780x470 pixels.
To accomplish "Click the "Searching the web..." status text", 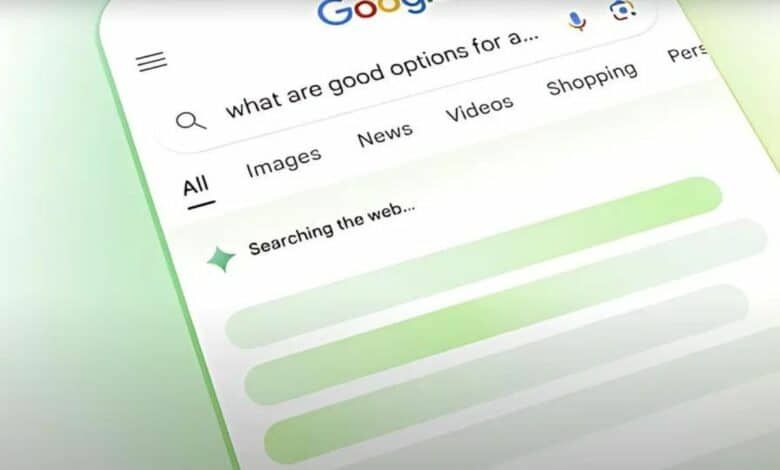I will (x=332, y=228).
